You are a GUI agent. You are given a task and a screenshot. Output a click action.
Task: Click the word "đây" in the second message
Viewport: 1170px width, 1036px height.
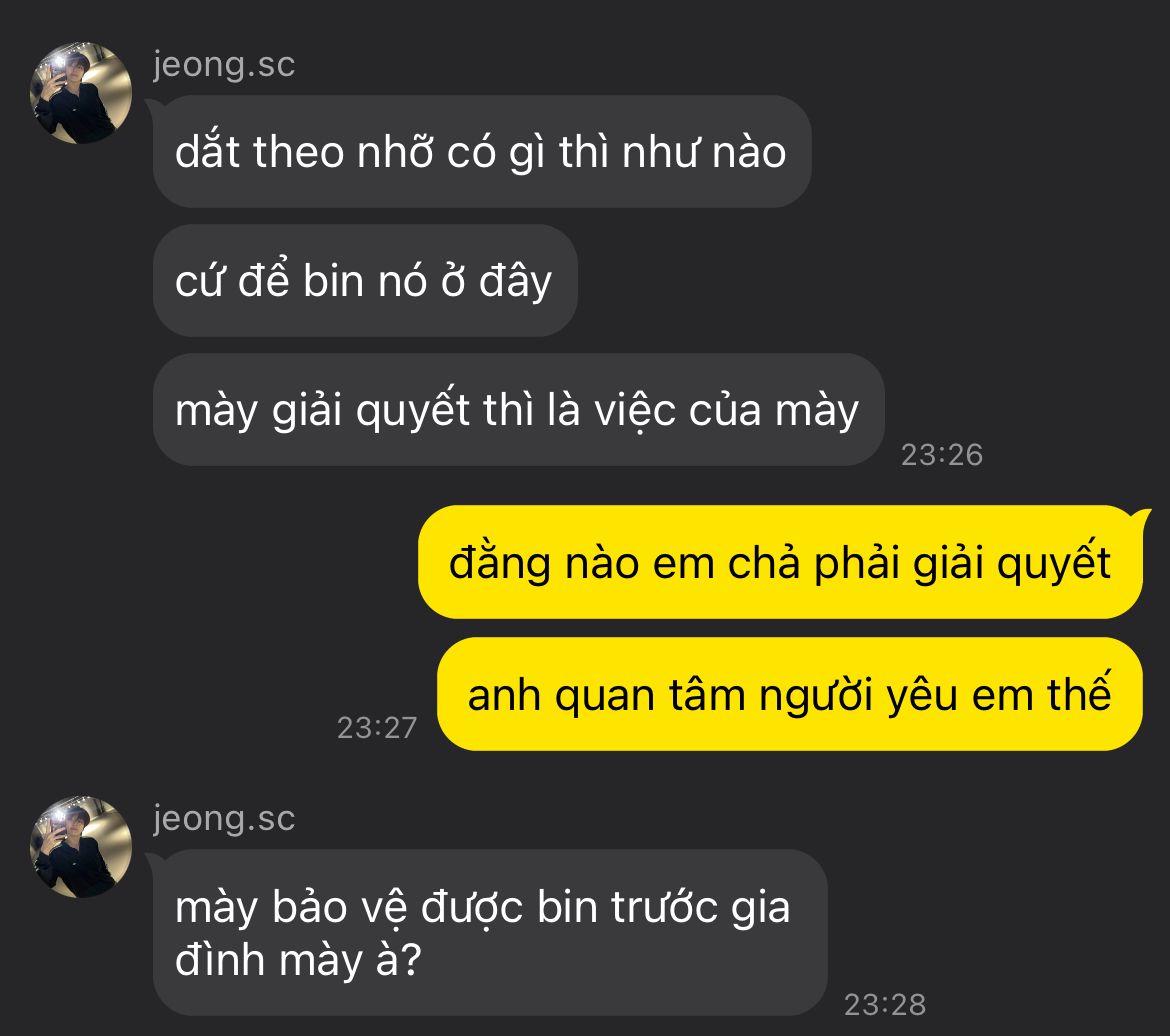[516, 282]
